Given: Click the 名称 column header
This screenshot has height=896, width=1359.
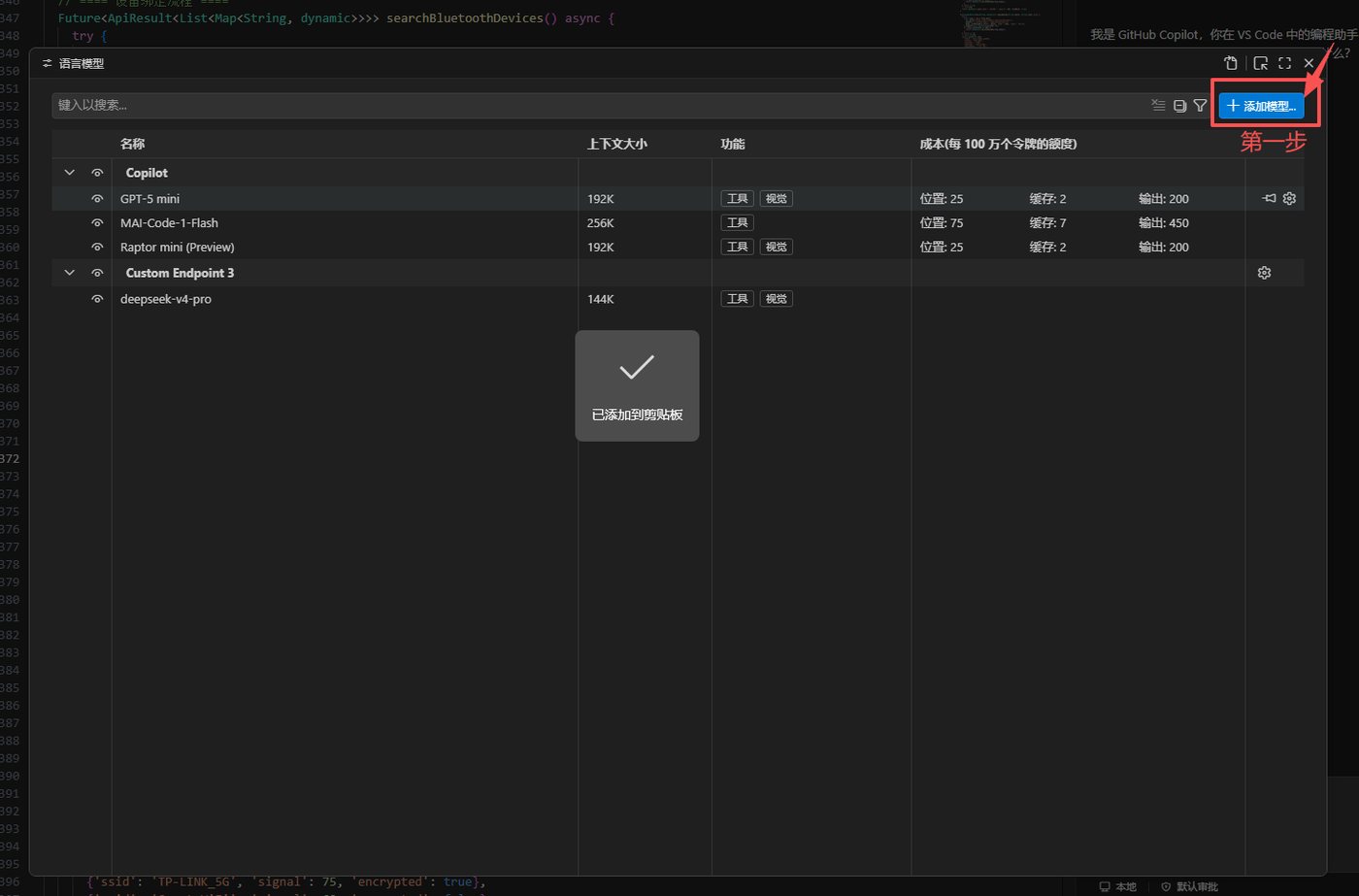Looking at the screenshot, I should 132,144.
